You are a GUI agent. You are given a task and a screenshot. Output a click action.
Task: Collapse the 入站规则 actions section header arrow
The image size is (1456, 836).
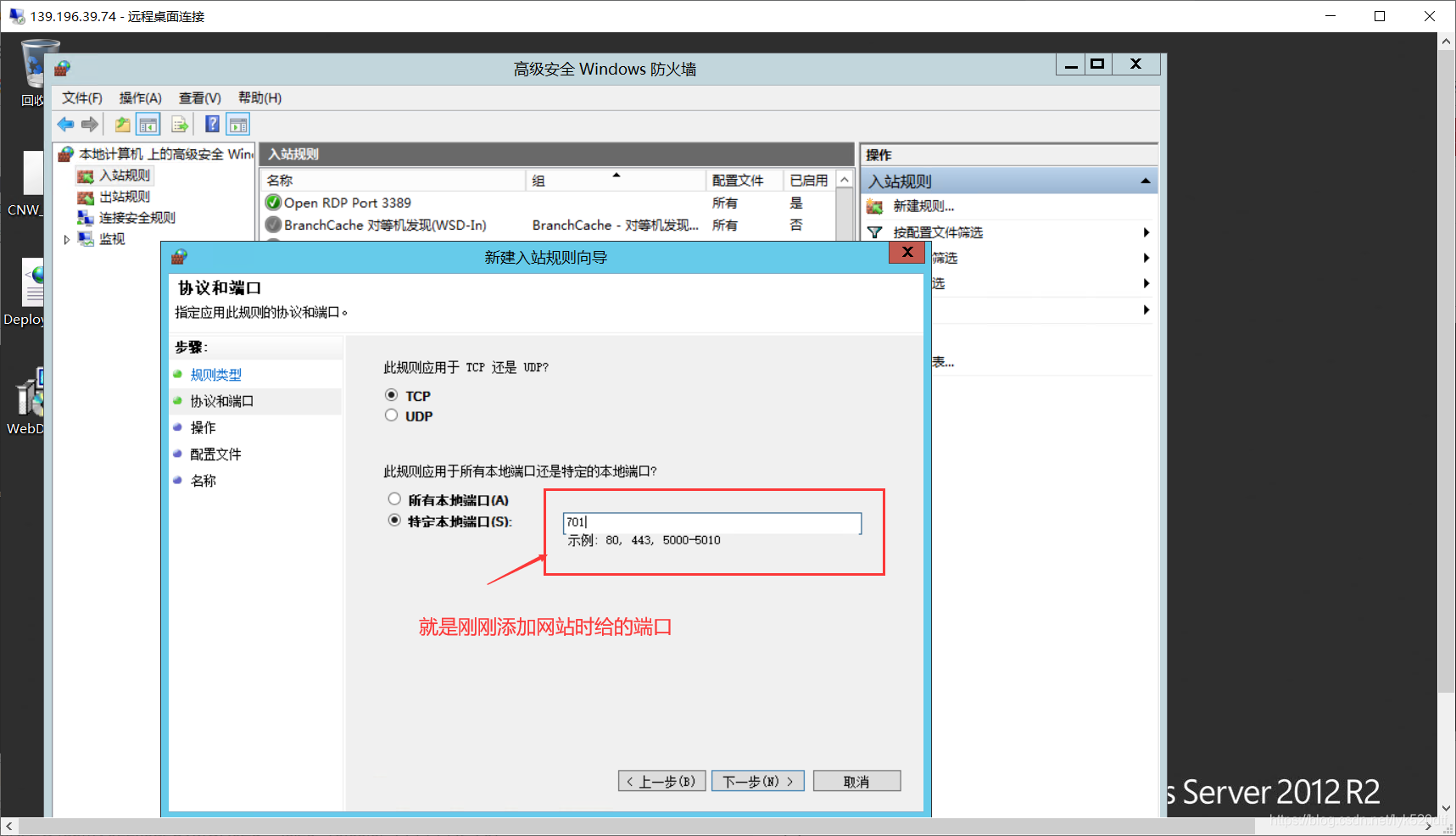(x=1146, y=181)
